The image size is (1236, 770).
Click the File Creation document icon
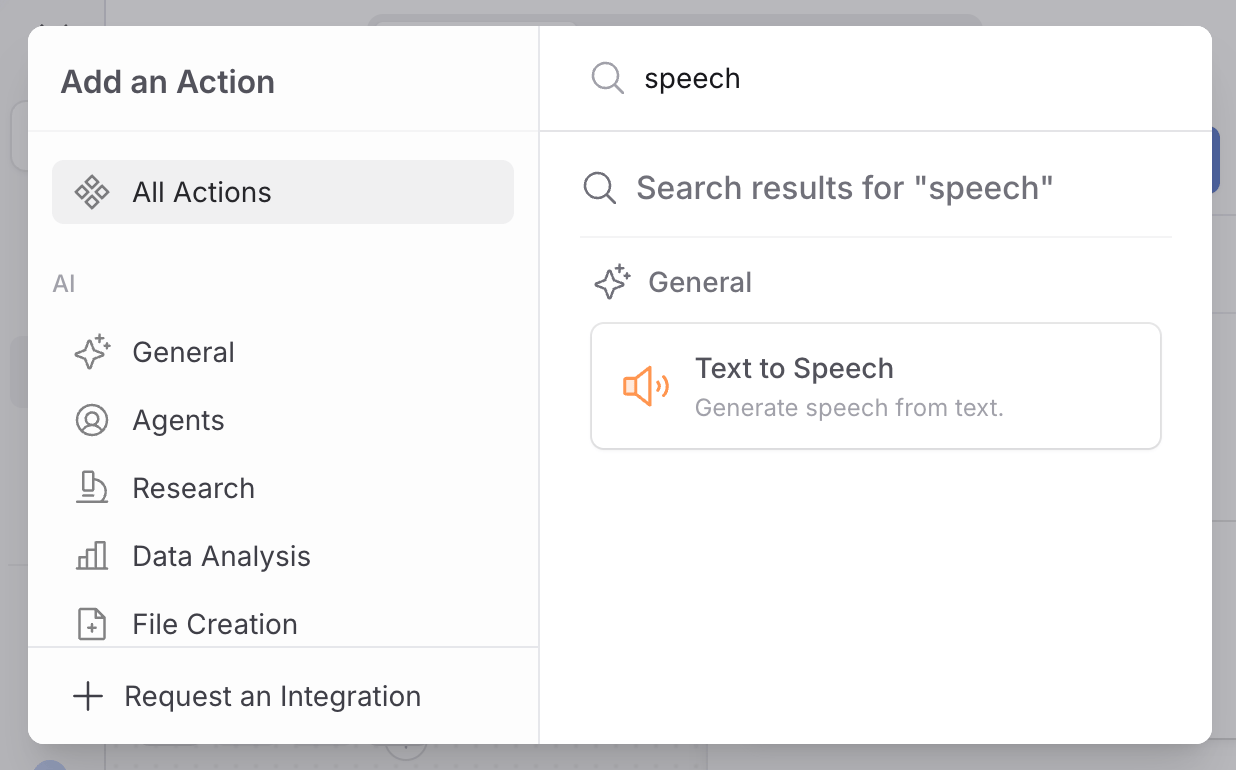point(92,624)
